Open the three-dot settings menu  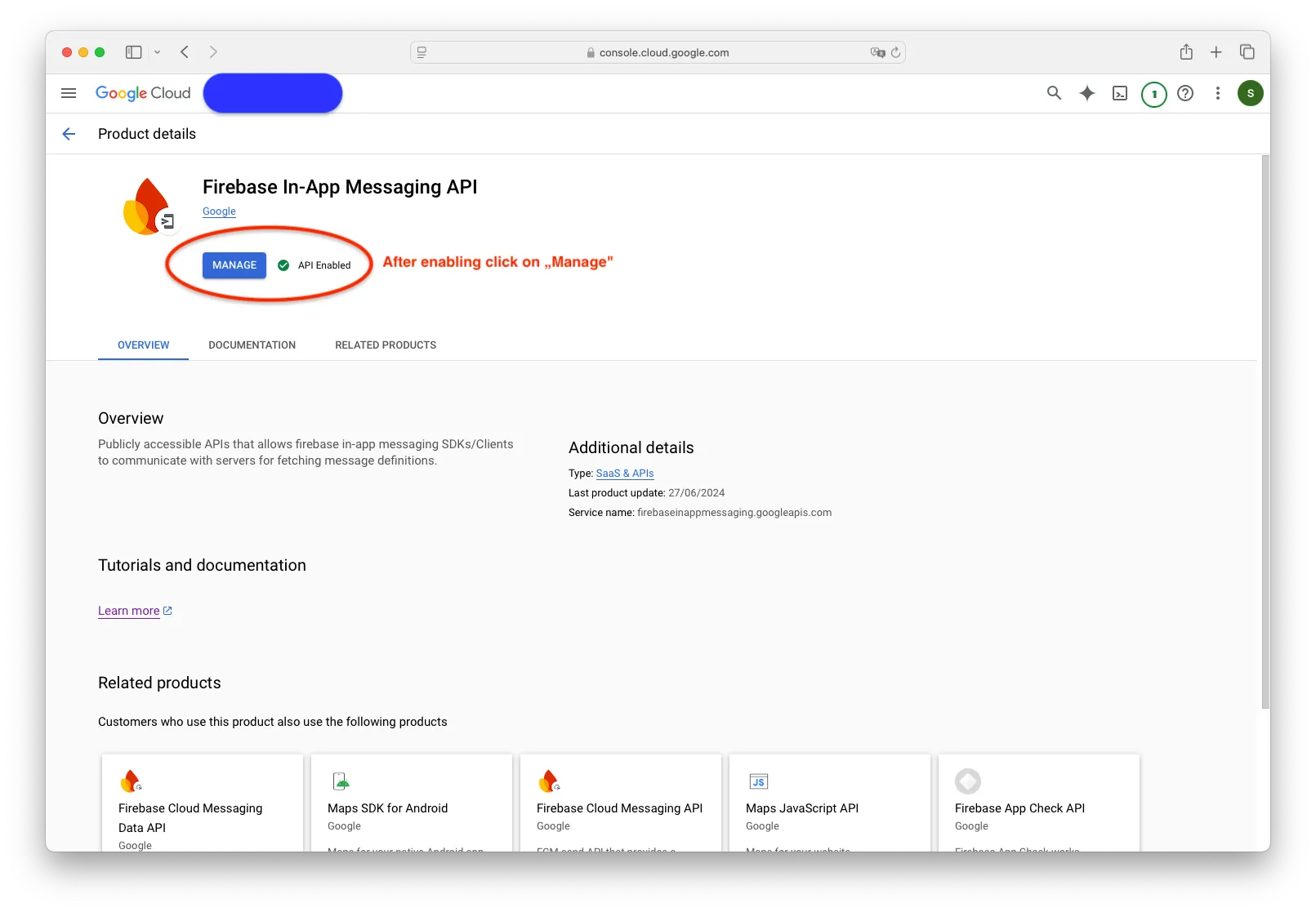(1217, 93)
